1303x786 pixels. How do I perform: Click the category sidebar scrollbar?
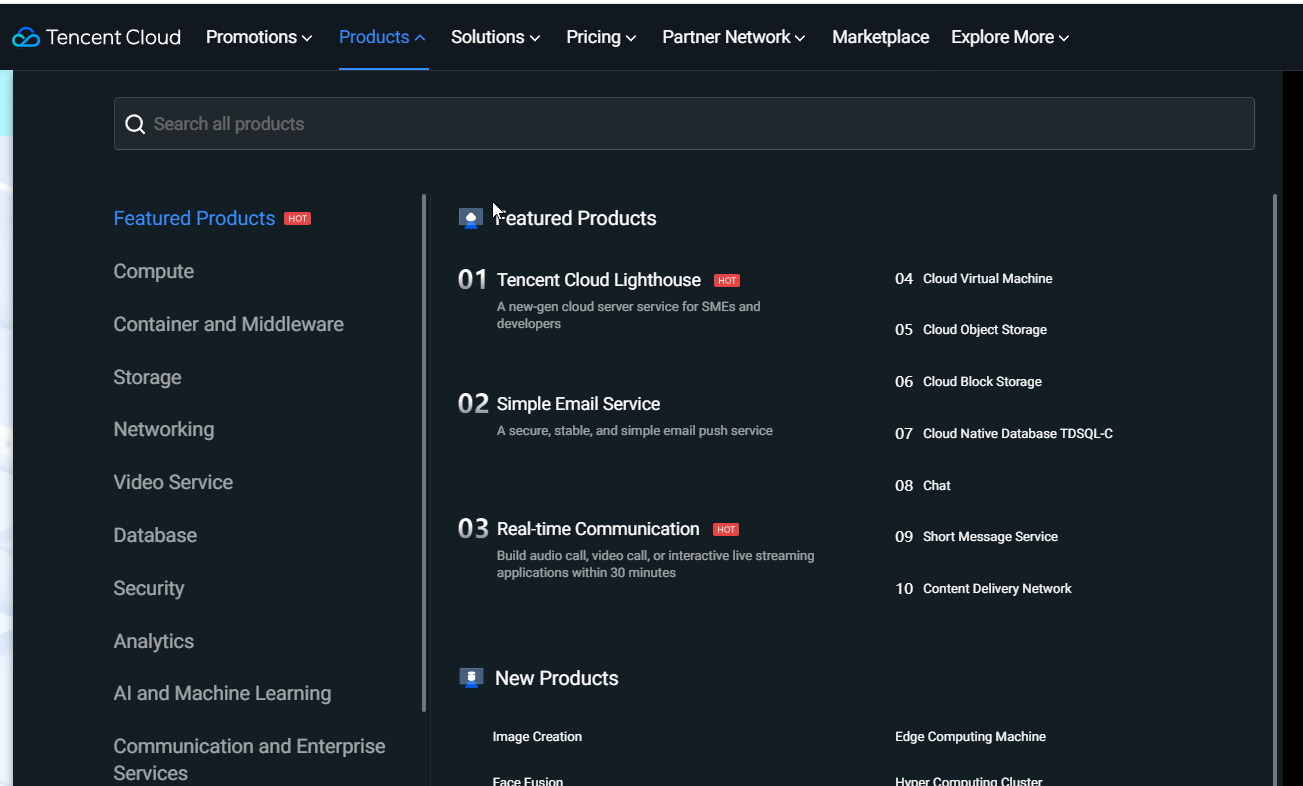pyautogui.click(x=424, y=453)
